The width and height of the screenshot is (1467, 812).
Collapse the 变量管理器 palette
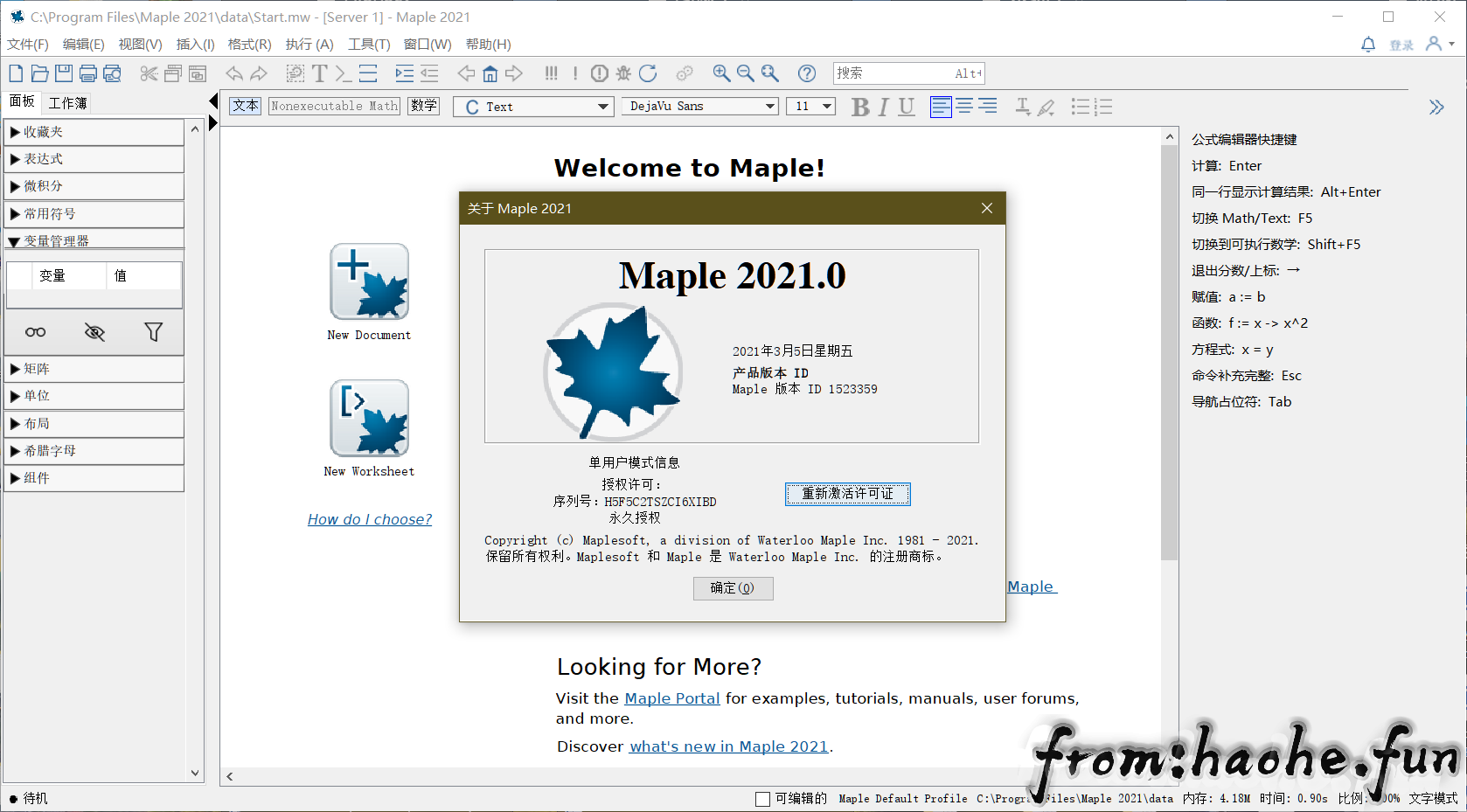(x=94, y=239)
